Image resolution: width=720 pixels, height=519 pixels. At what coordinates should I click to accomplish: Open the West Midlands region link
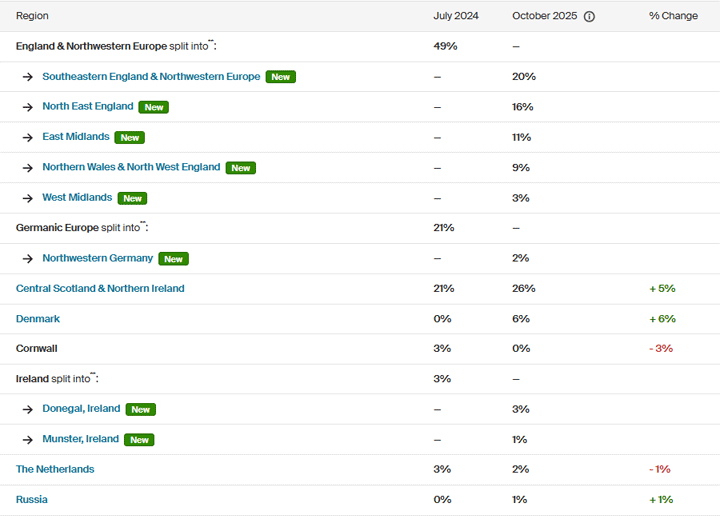coord(77,197)
